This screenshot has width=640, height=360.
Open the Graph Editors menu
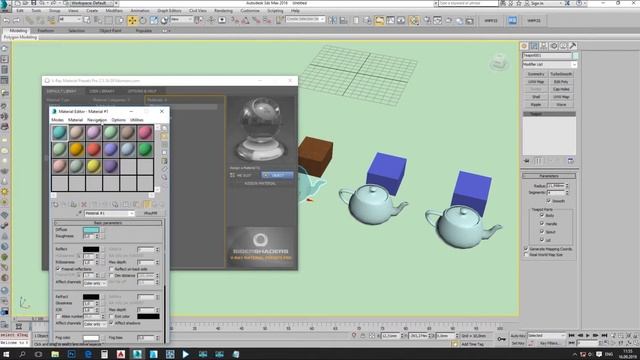pos(169,11)
